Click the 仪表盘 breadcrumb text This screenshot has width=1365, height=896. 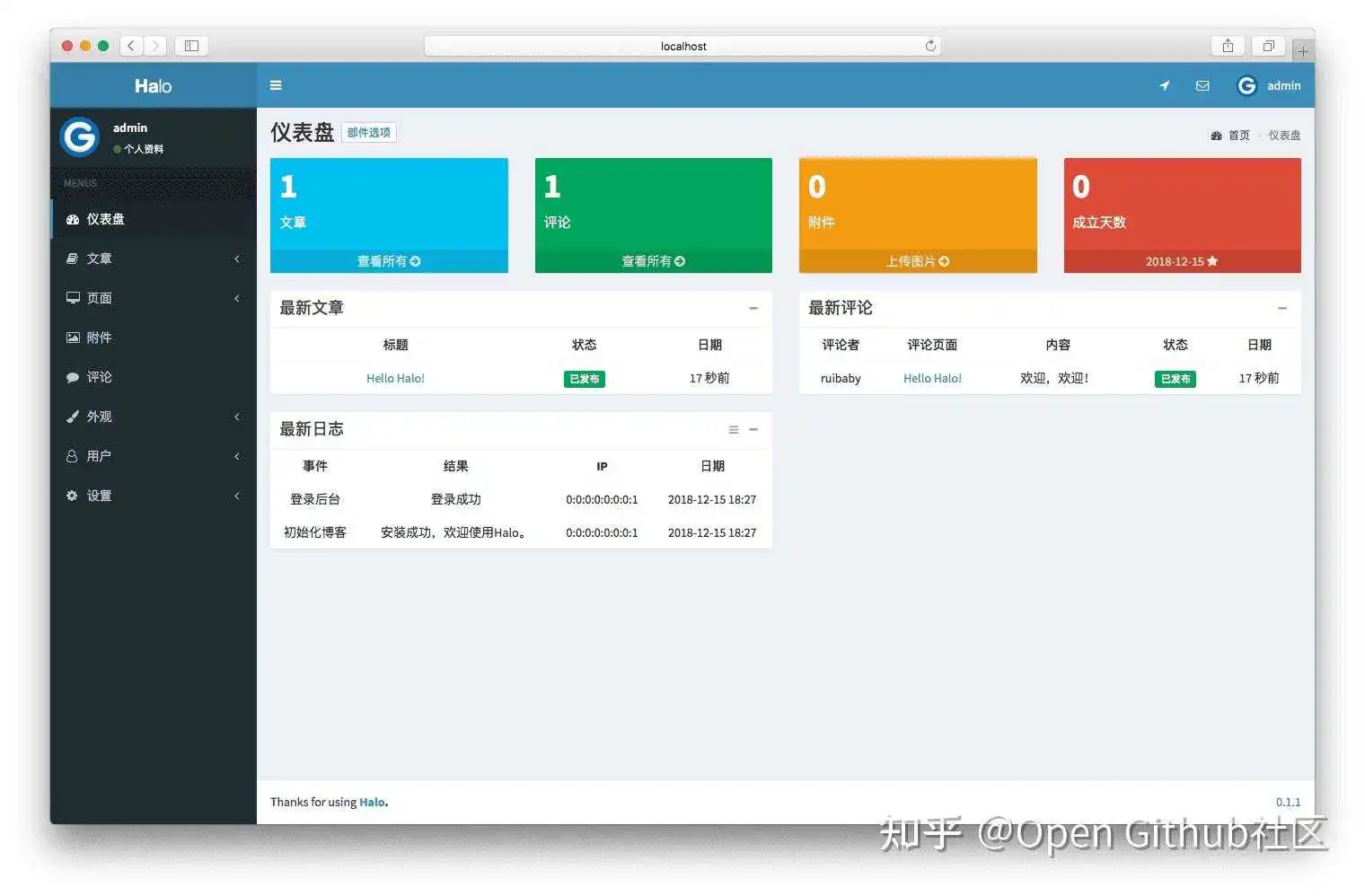[x=1284, y=136]
